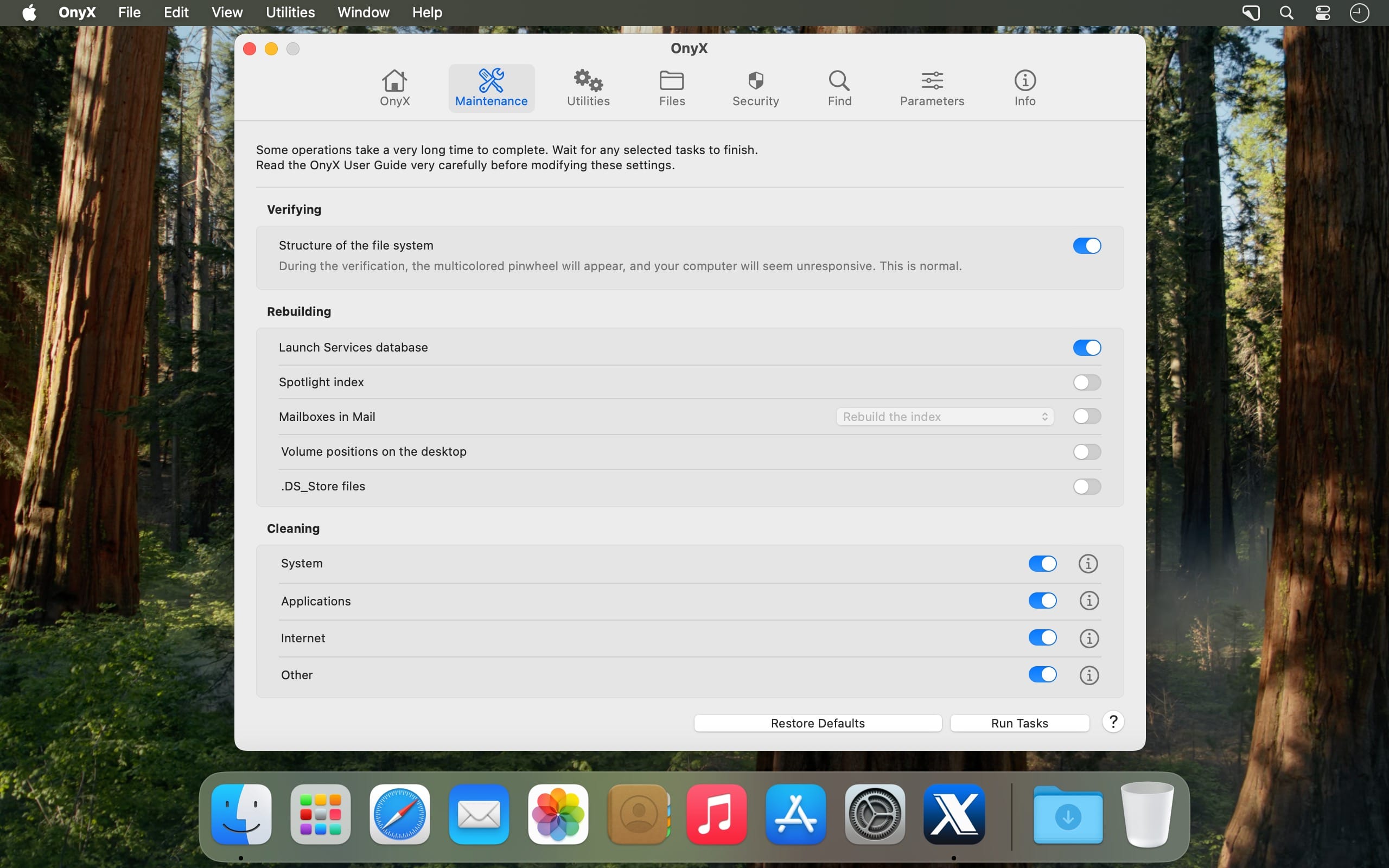
Task: Open the View menu
Action: (227, 12)
